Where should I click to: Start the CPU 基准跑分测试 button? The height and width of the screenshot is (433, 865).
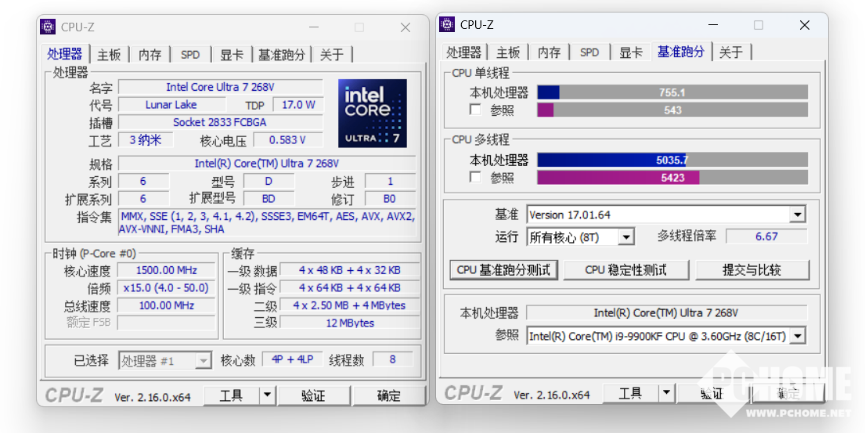[x=503, y=270]
